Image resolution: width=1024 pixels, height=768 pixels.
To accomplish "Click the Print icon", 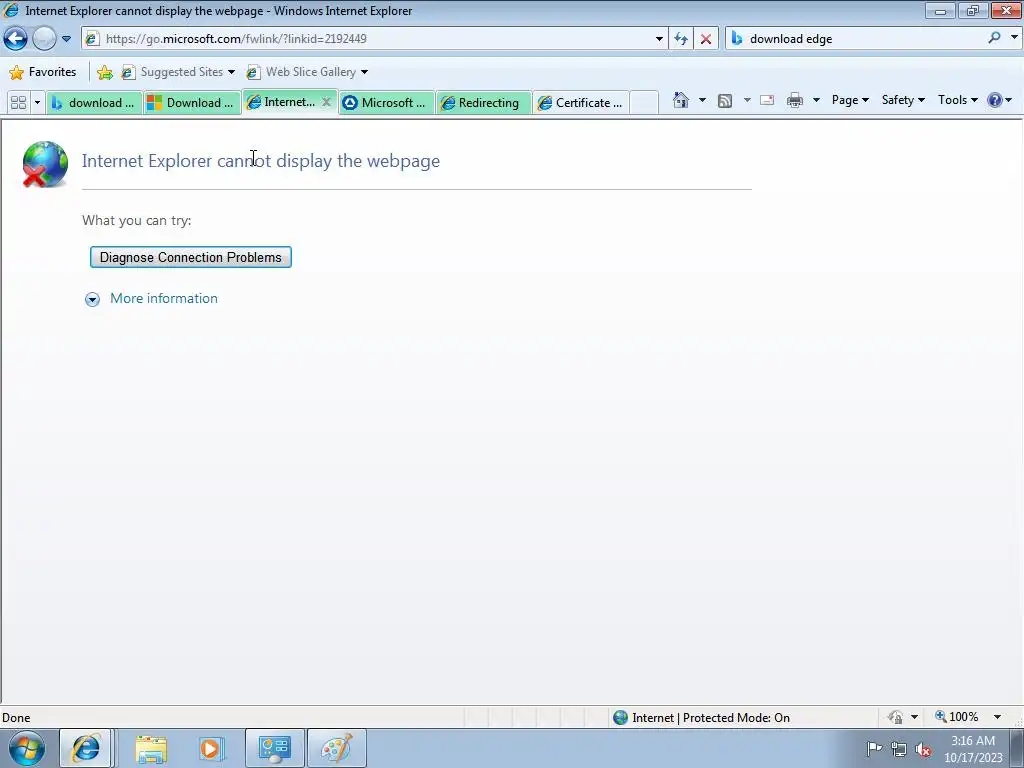I will (x=795, y=101).
